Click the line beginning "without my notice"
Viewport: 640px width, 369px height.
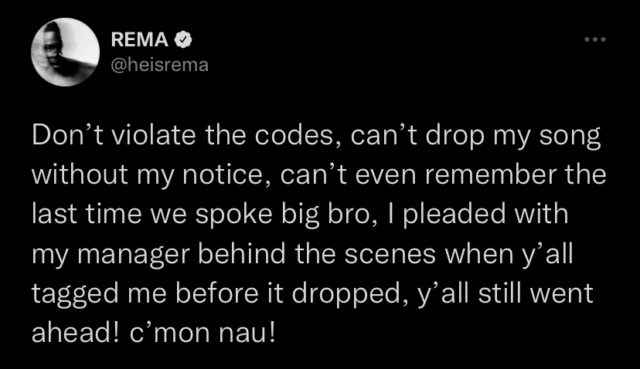[x=319, y=175]
